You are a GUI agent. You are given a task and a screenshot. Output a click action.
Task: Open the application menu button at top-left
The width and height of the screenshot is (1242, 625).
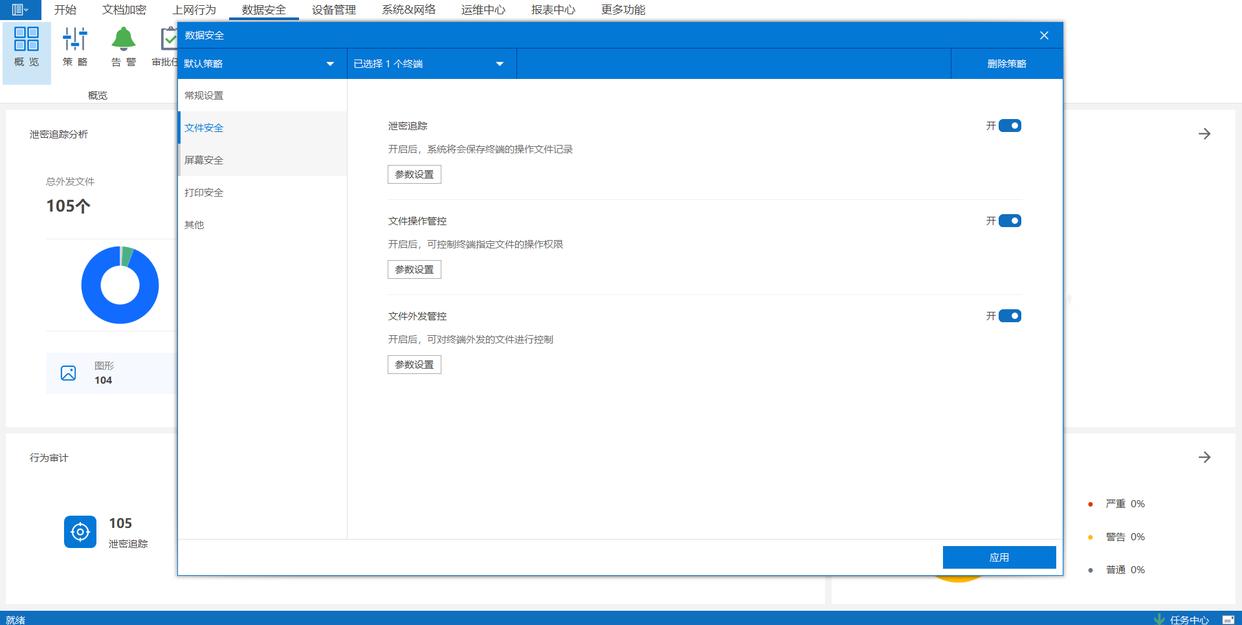20,9
